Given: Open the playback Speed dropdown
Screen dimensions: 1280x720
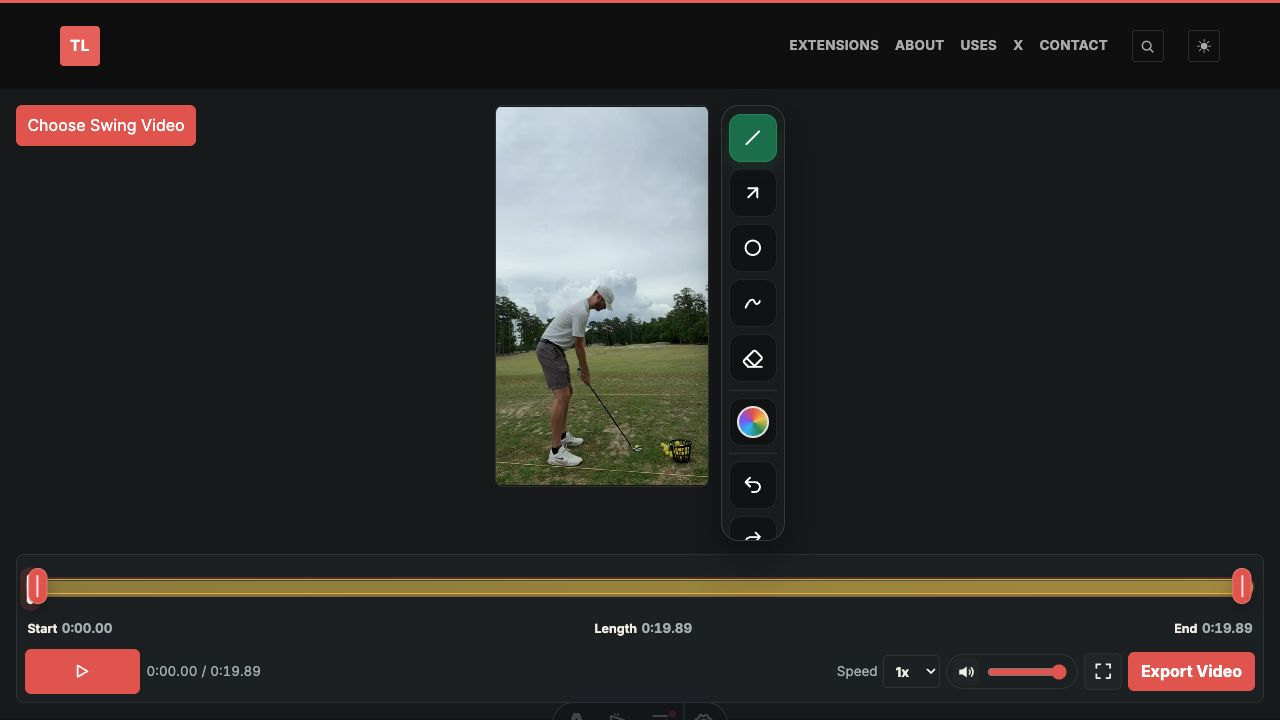Looking at the screenshot, I should [x=911, y=671].
